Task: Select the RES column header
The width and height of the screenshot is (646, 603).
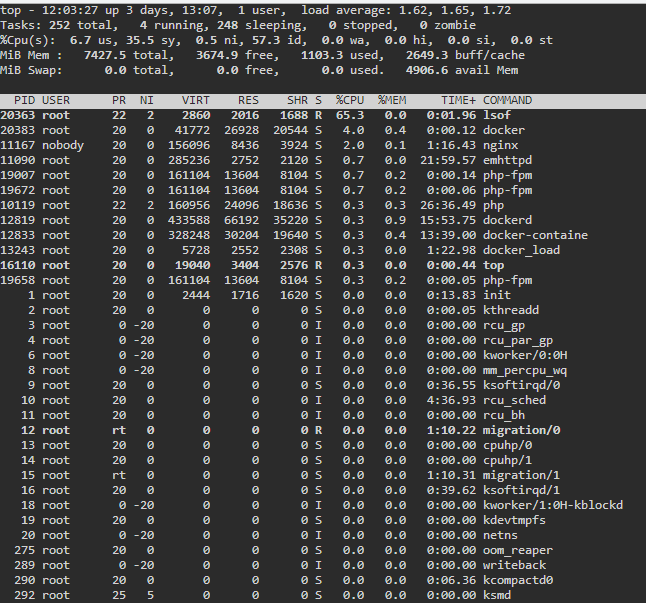Action: 248,100
